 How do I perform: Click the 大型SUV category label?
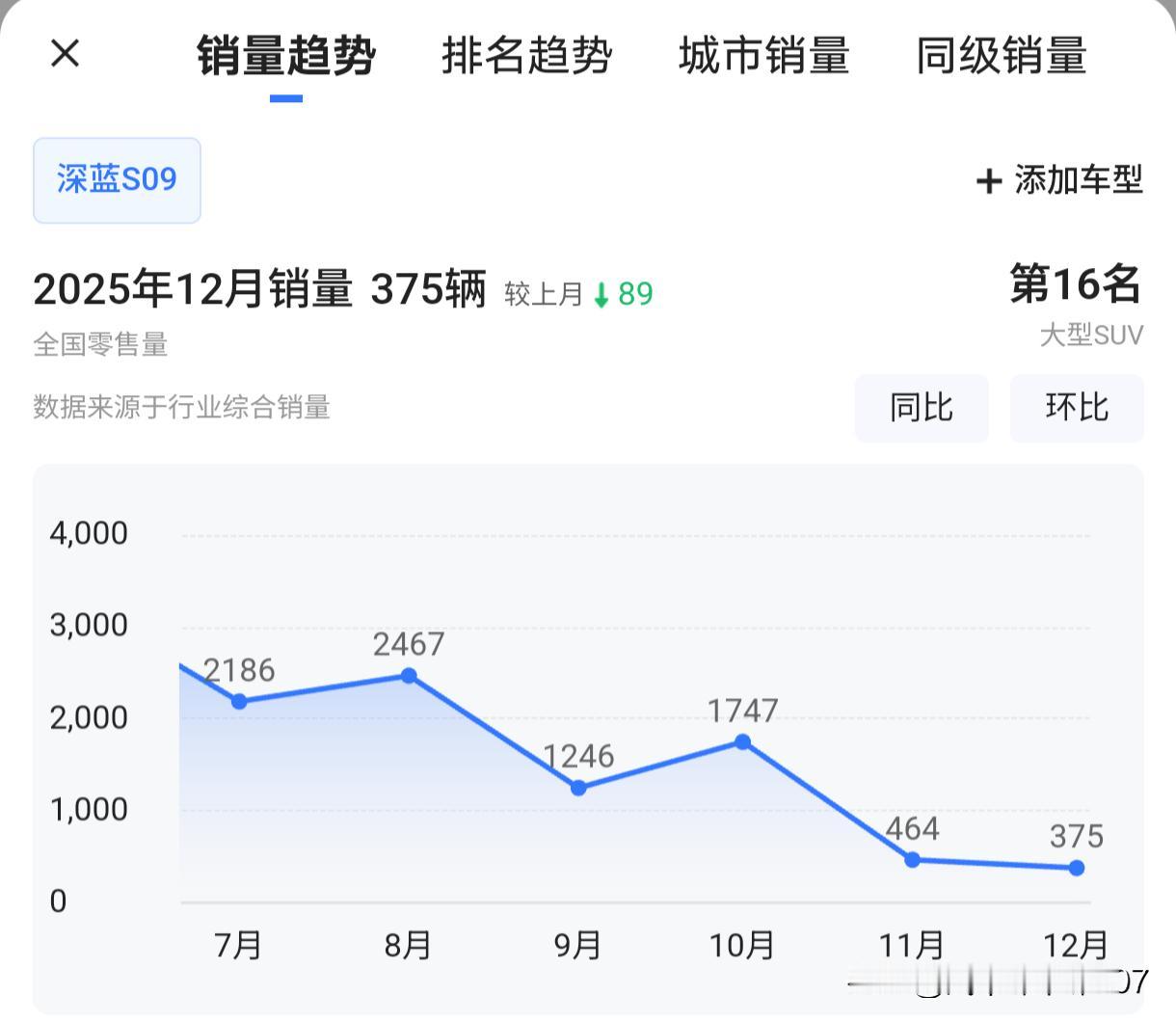click(x=1091, y=336)
